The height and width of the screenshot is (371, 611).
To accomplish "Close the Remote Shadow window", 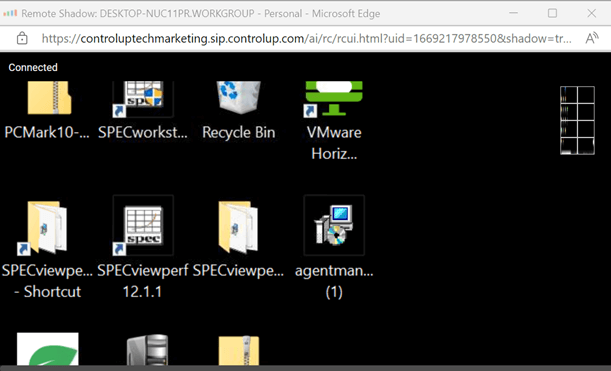I will click(x=592, y=13).
